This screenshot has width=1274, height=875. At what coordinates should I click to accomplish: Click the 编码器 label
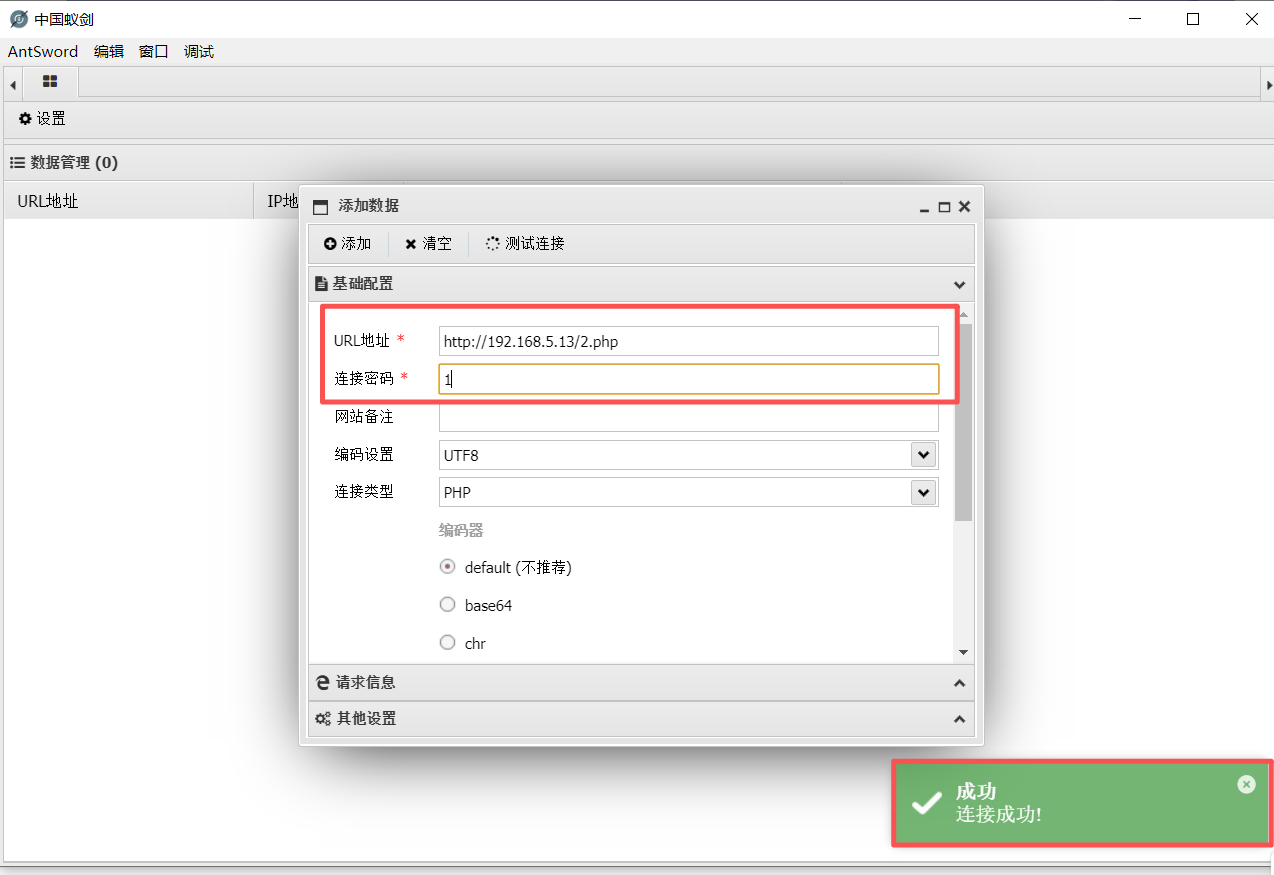coord(461,530)
